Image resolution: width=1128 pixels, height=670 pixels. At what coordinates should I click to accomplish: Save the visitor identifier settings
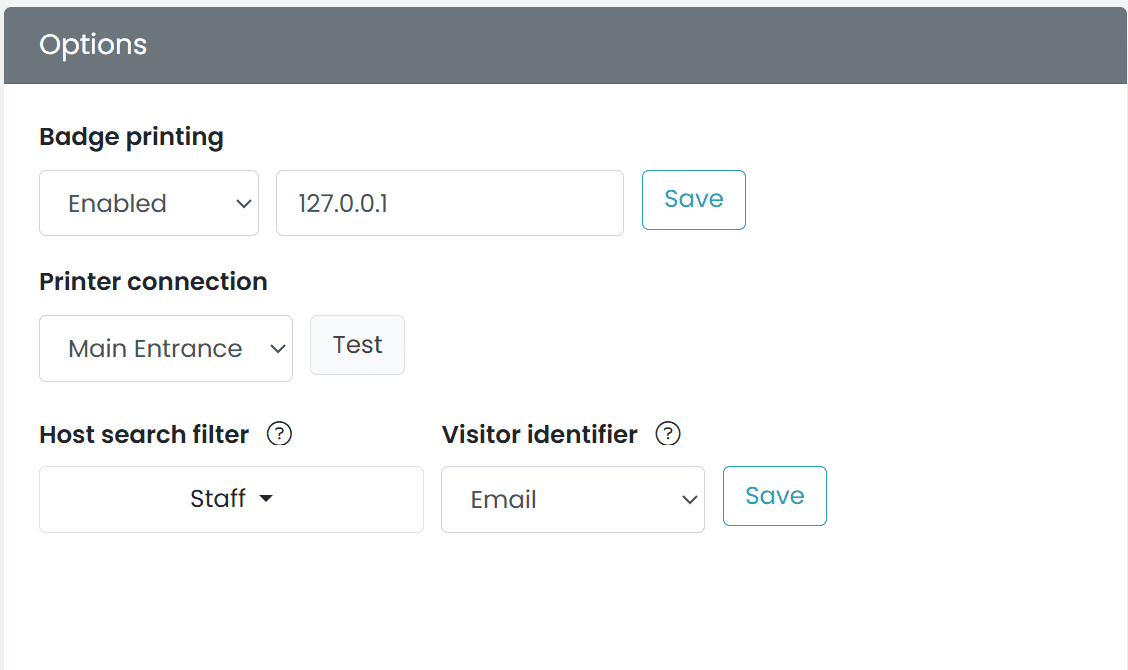click(774, 495)
